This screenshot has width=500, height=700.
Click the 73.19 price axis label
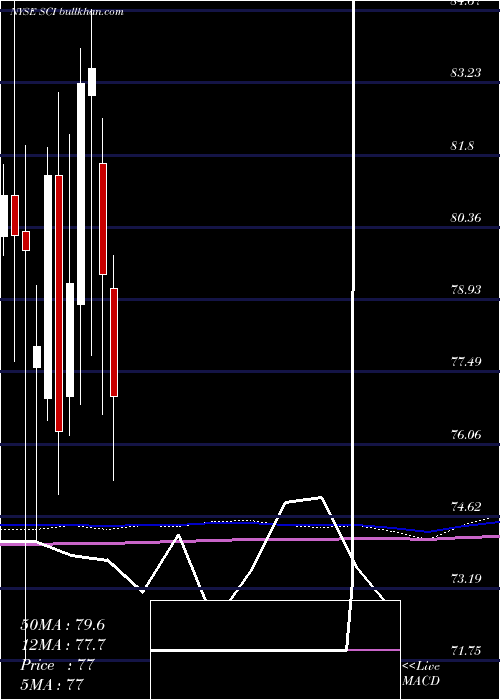466,579
